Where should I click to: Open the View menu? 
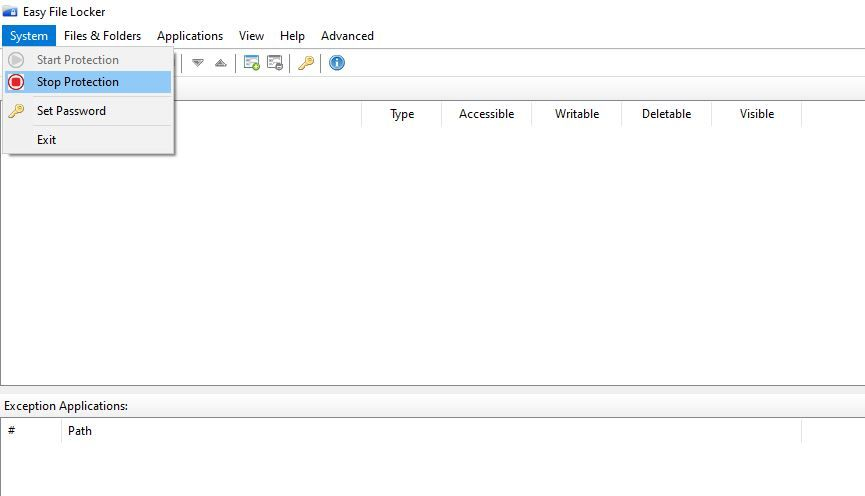[251, 36]
